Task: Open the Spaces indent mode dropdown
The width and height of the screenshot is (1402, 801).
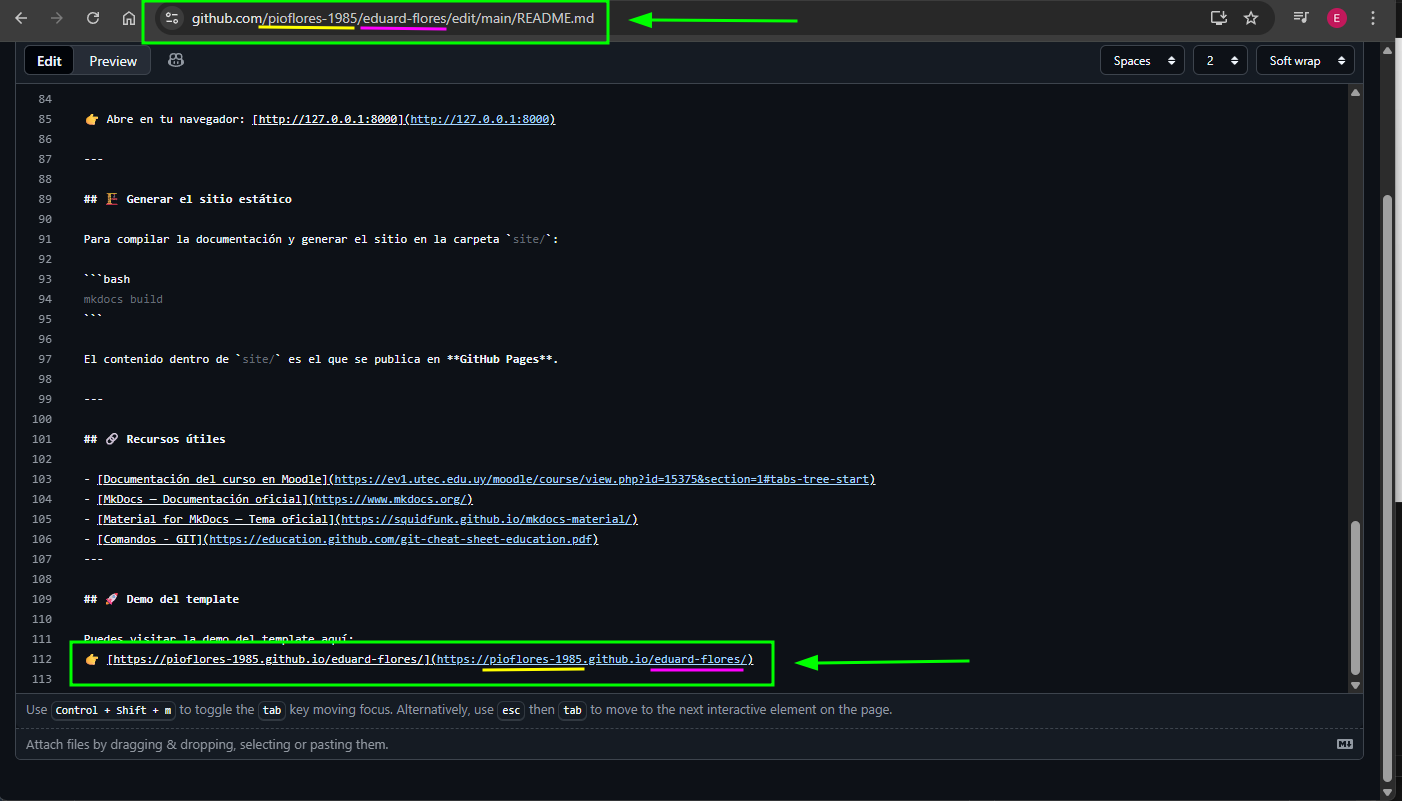Action: pos(1142,61)
